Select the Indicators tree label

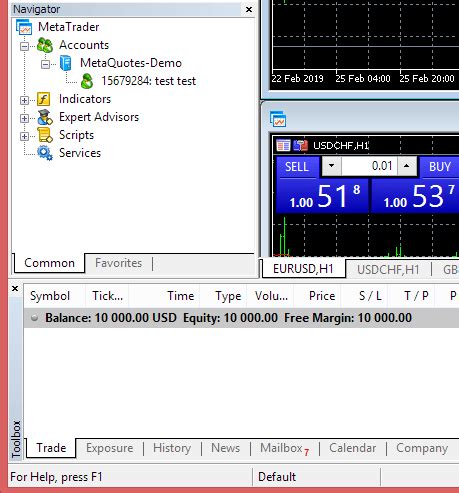click(85, 99)
